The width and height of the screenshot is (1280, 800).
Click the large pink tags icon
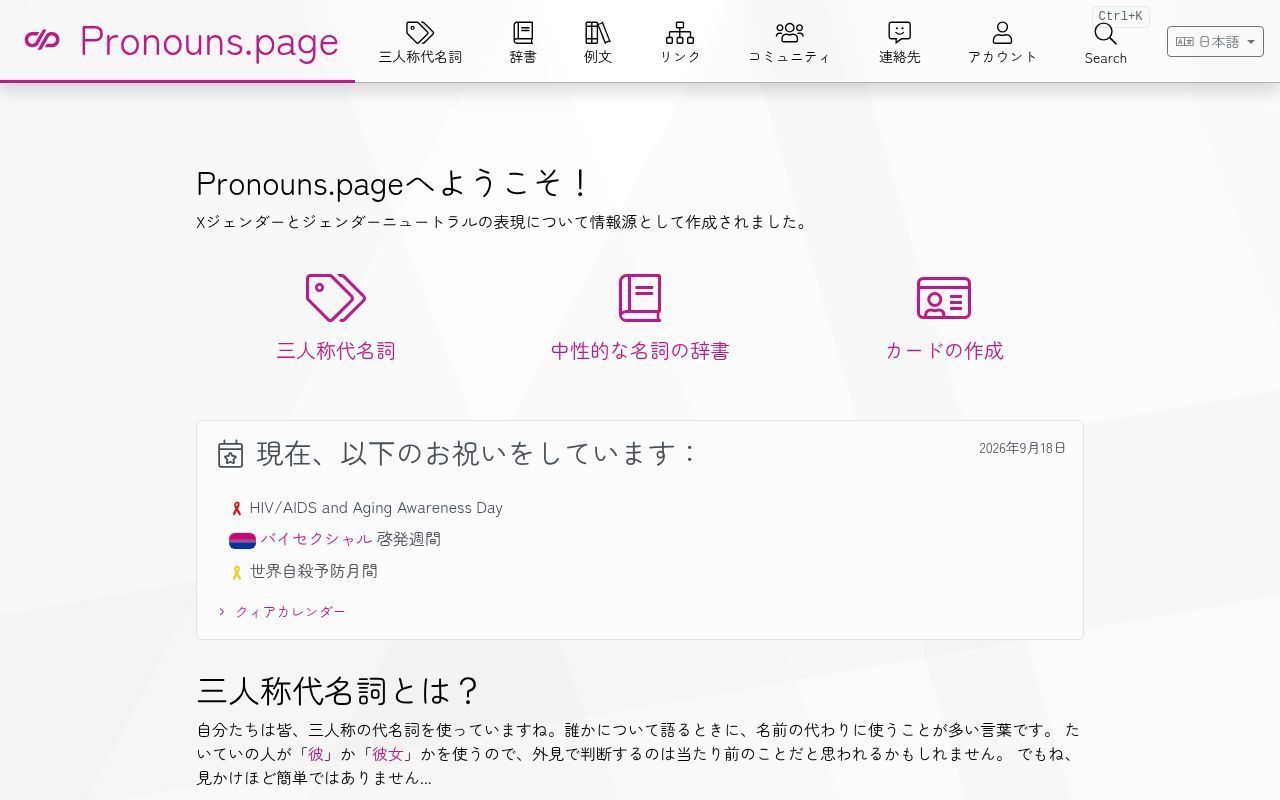click(336, 298)
